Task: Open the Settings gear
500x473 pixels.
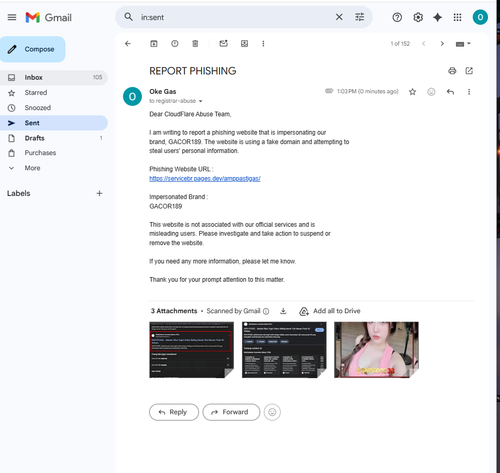Action: (x=418, y=17)
